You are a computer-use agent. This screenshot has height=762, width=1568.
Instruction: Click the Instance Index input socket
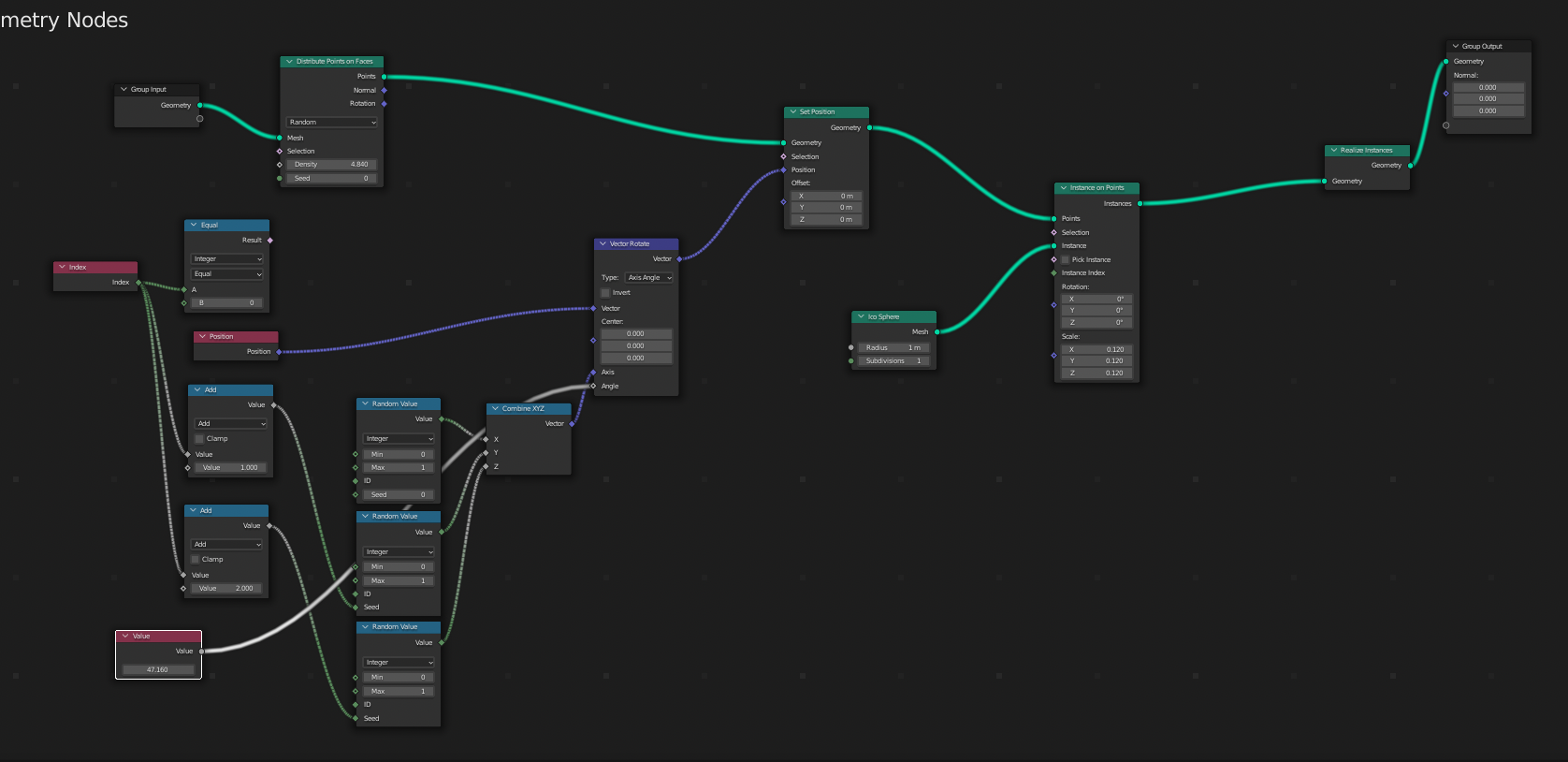[1053, 273]
